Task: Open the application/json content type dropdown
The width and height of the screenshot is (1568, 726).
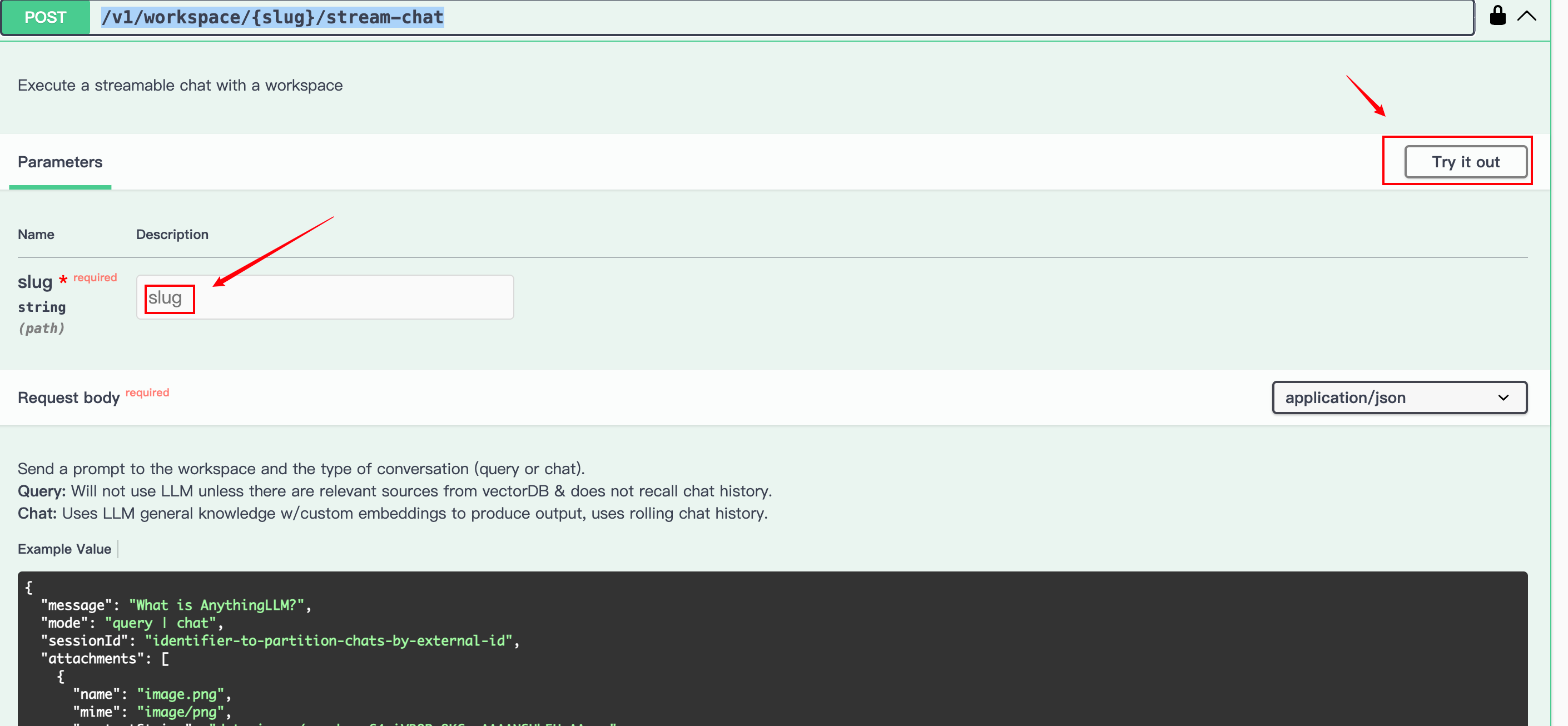Action: pos(1399,397)
